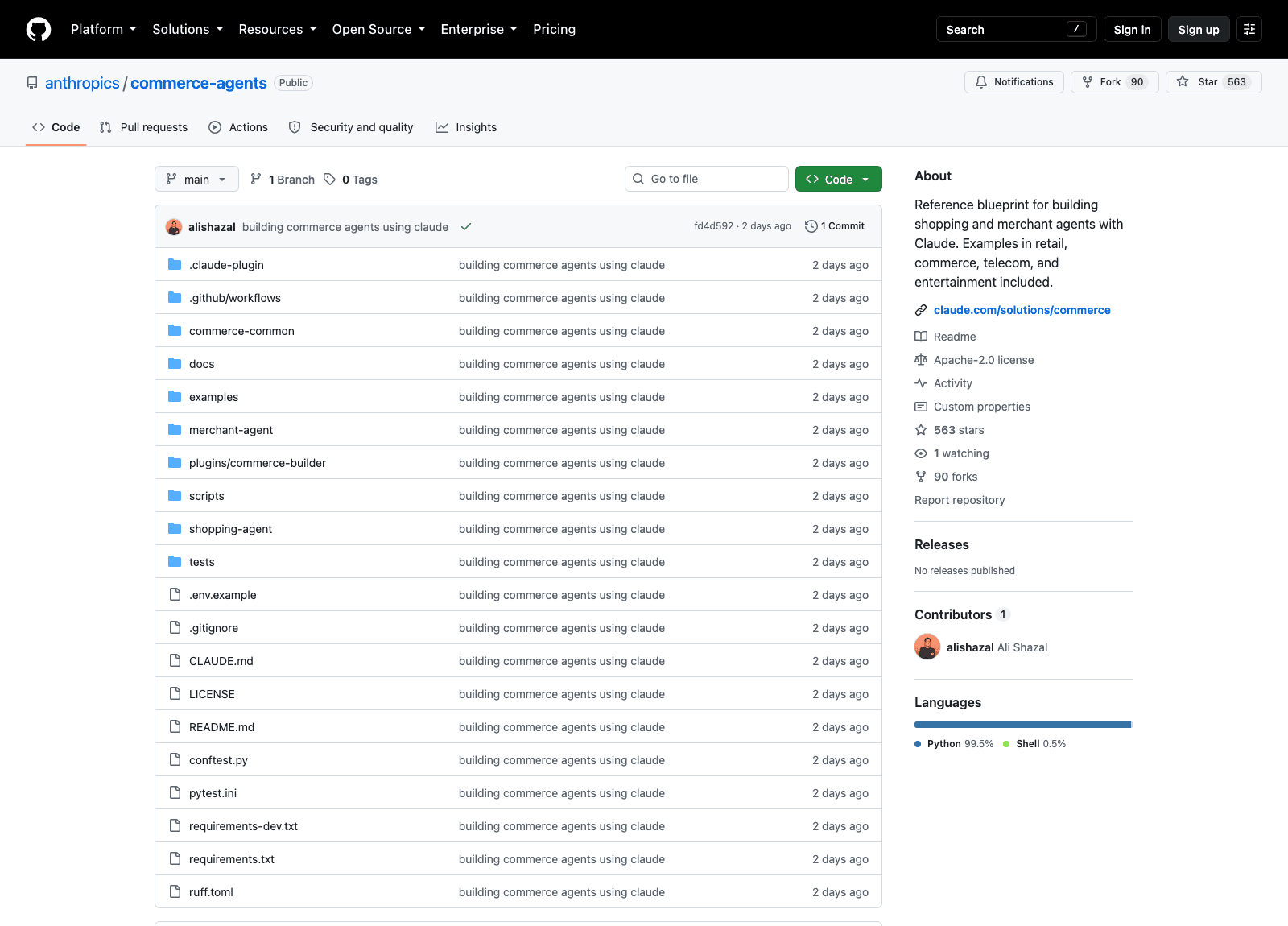
Task: Open the anthropics organization link
Action: [x=82, y=83]
